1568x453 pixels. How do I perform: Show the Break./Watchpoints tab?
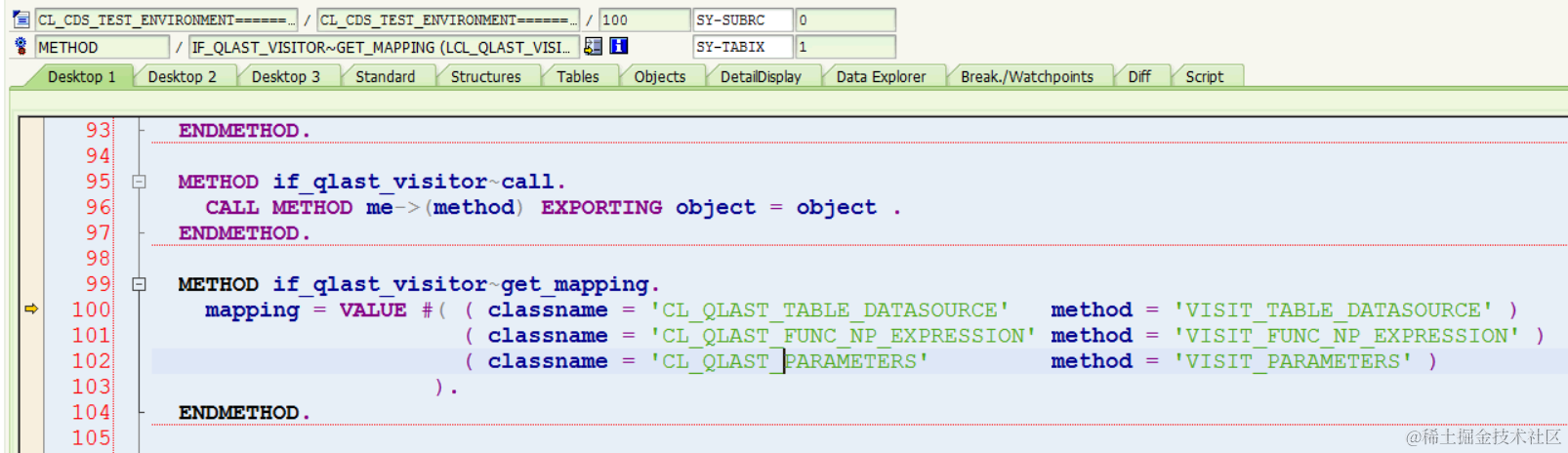tap(1026, 76)
